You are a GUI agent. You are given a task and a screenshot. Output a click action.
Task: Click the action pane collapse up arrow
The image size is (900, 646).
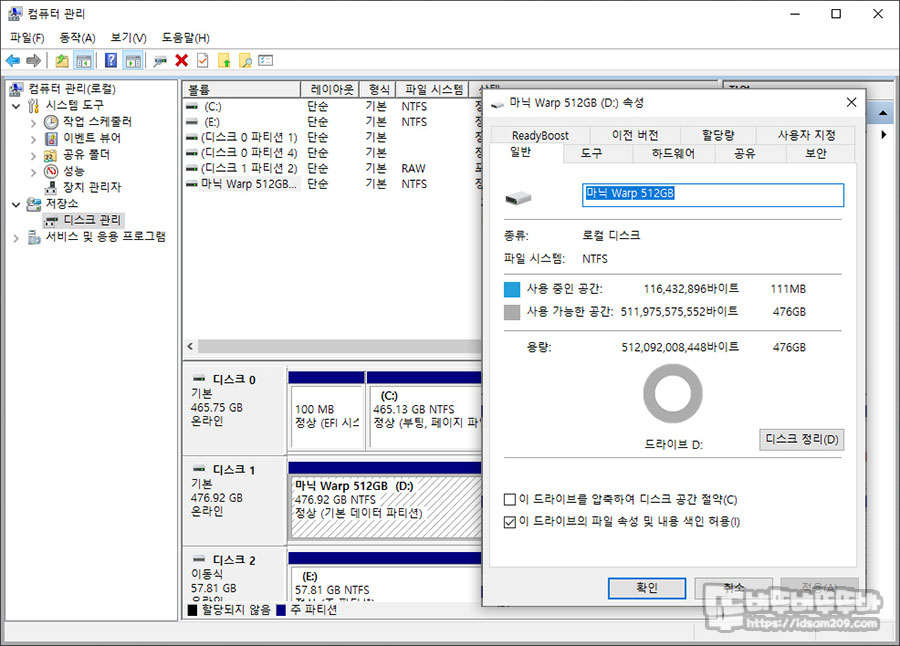(x=883, y=113)
